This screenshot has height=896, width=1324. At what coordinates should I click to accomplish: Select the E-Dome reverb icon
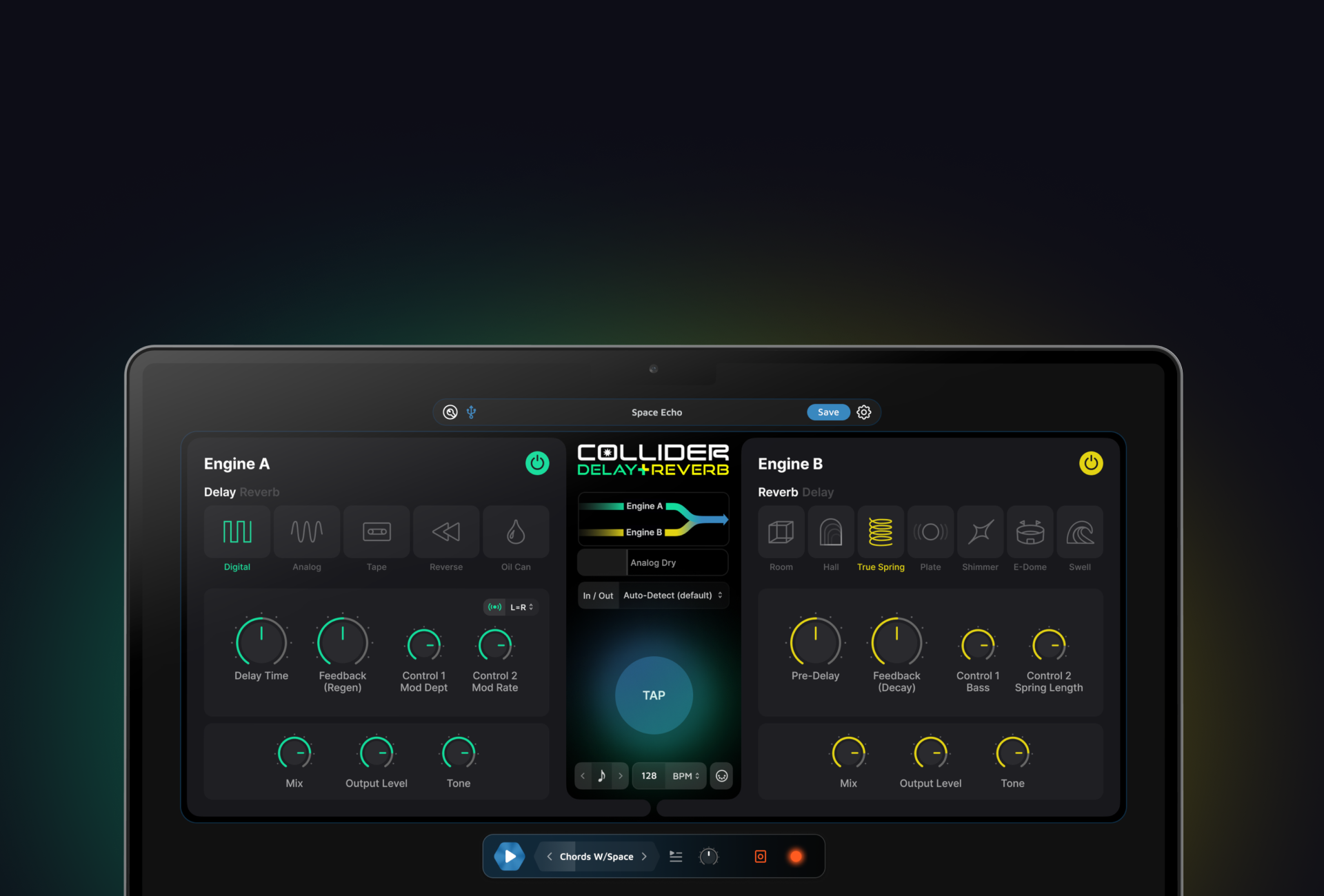click(x=1030, y=532)
